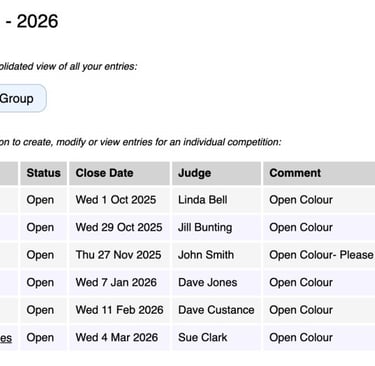The image size is (375, 366).
Task: Click judge name Sue Clark
Action: tap(203, 337)
